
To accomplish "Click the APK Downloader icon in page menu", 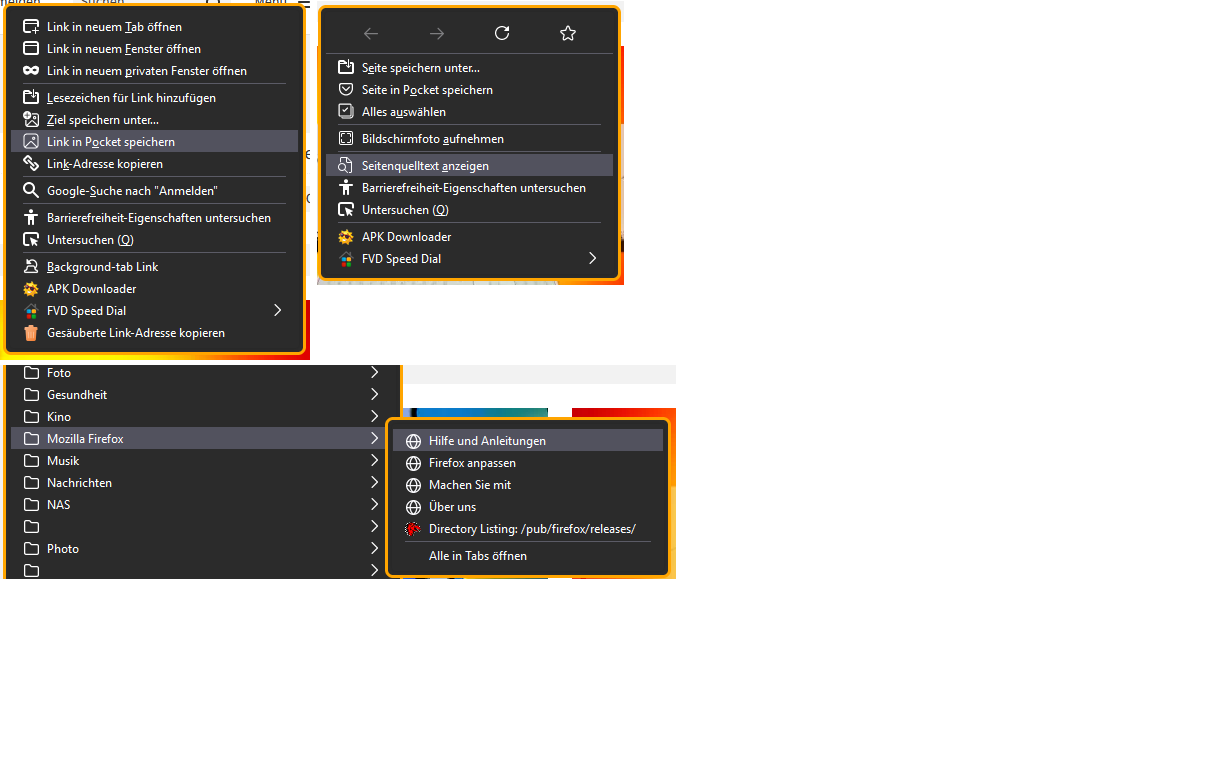I will click(x=346, y=236).
